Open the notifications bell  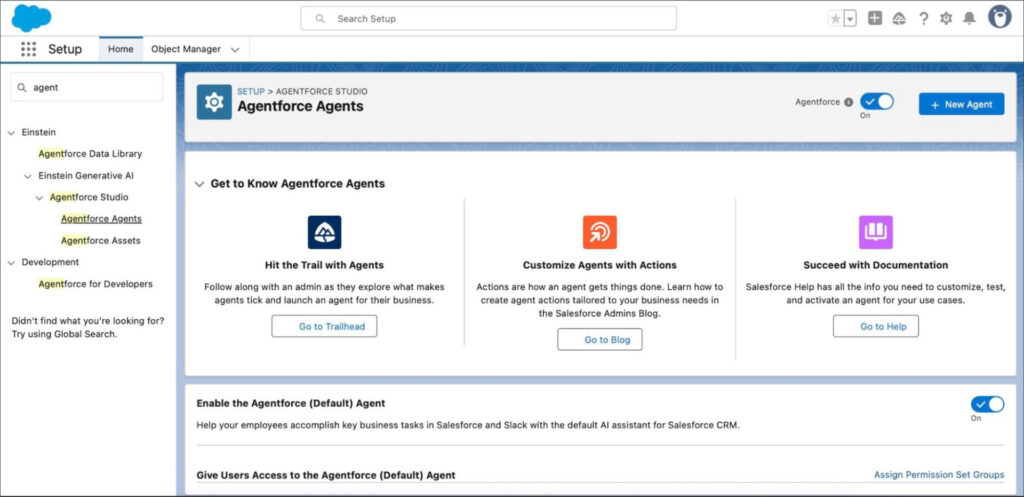point(968,18)
